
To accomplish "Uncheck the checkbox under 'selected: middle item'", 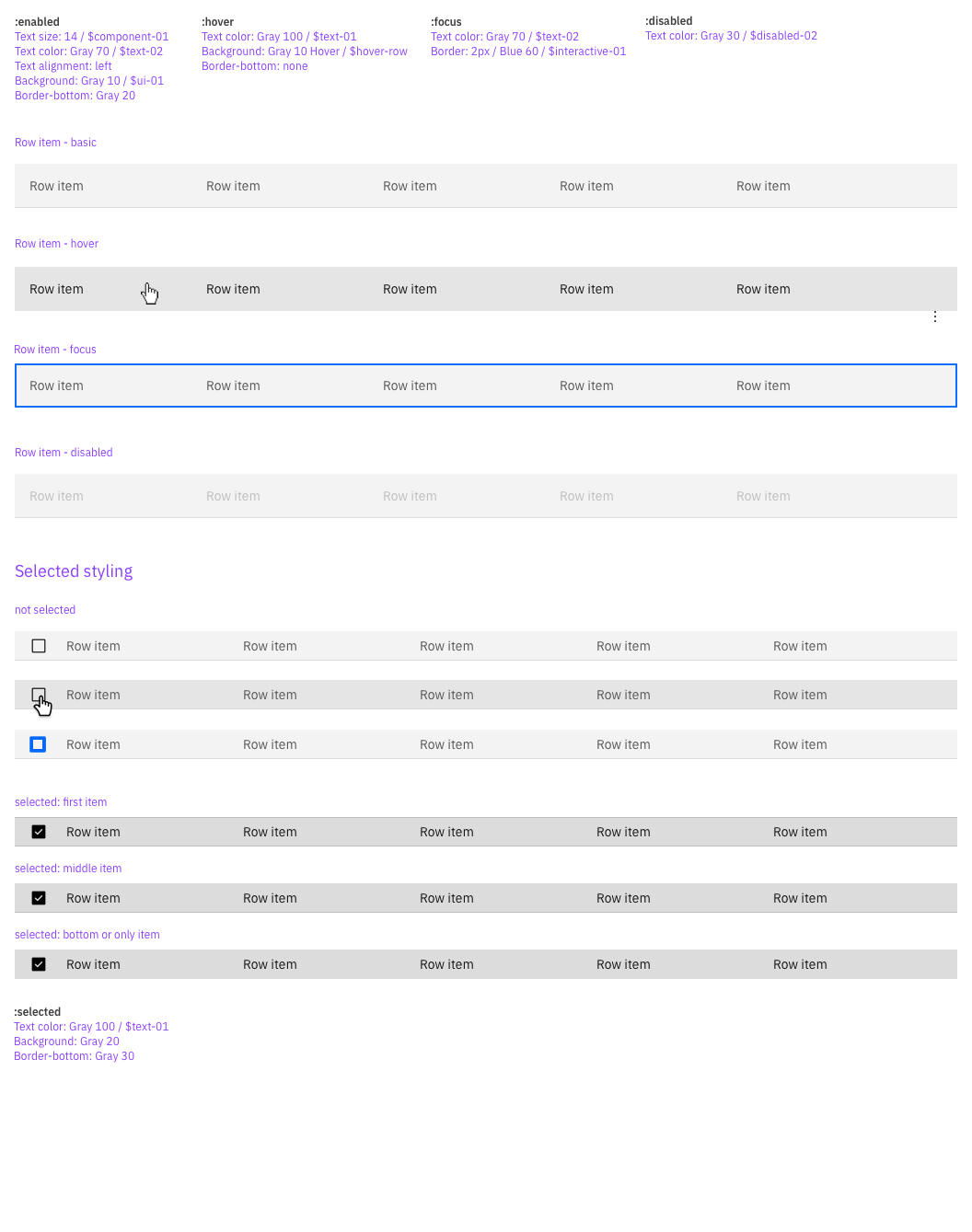I will (39, 898).
